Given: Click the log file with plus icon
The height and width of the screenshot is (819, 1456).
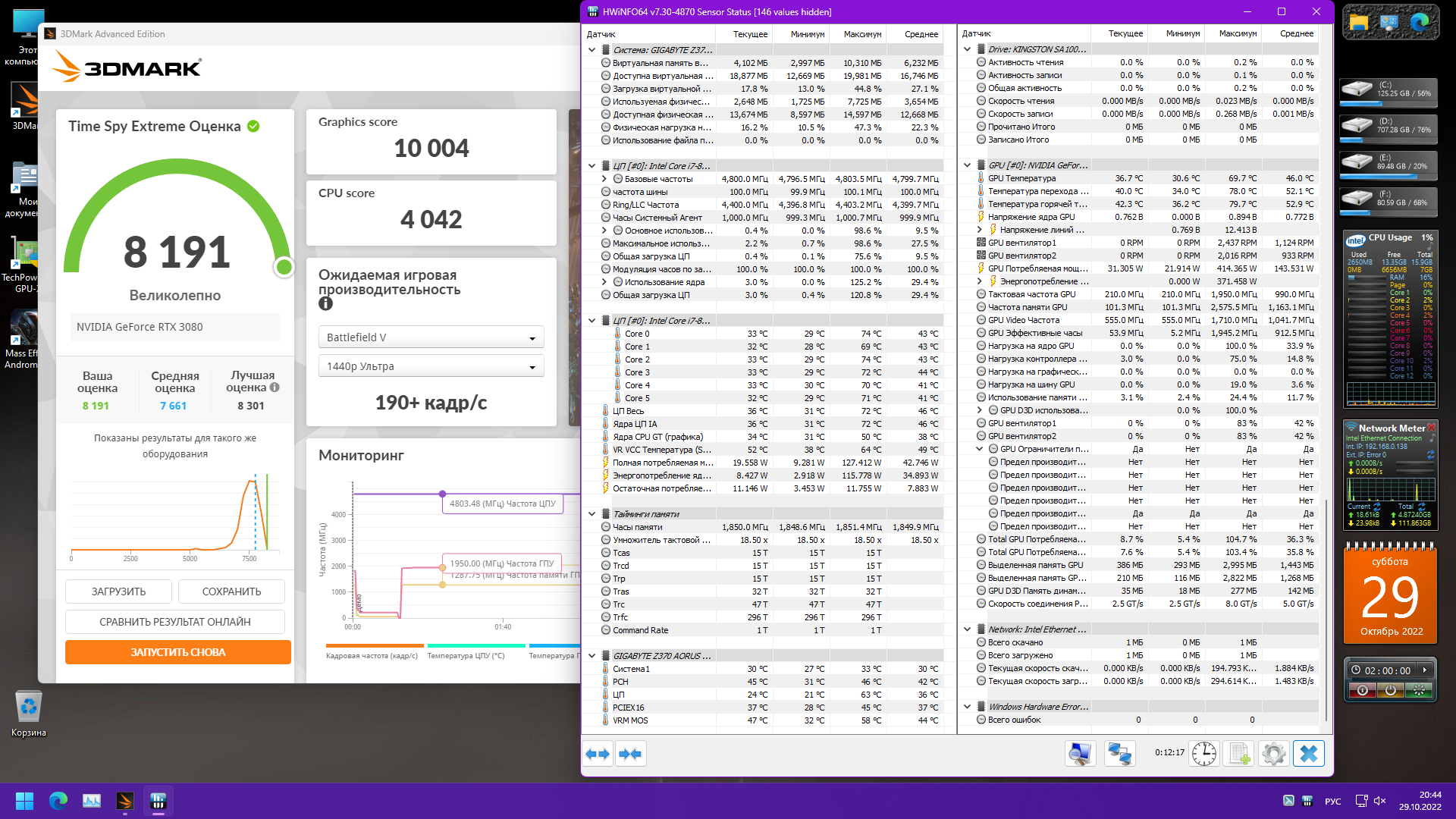Looking at the screenshot, I should [x=1239, y=754].
